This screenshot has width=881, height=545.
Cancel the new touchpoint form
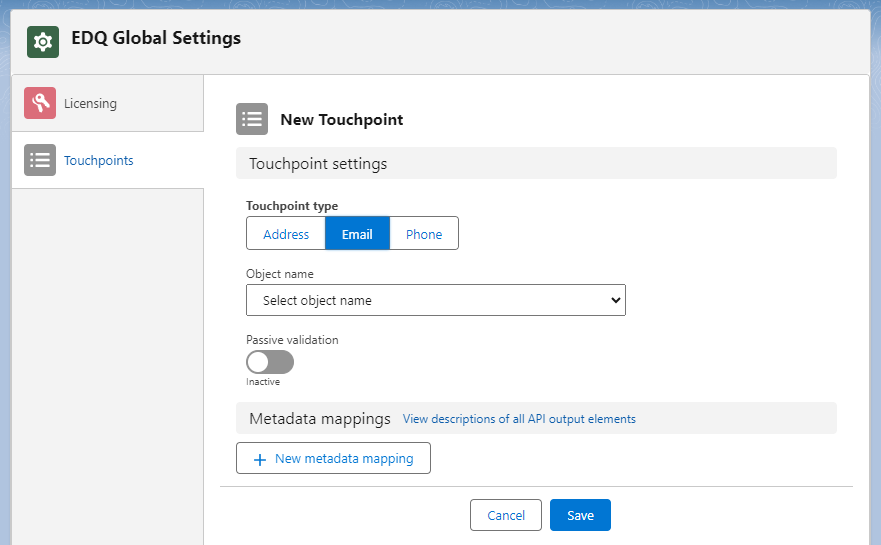[506, 515]
